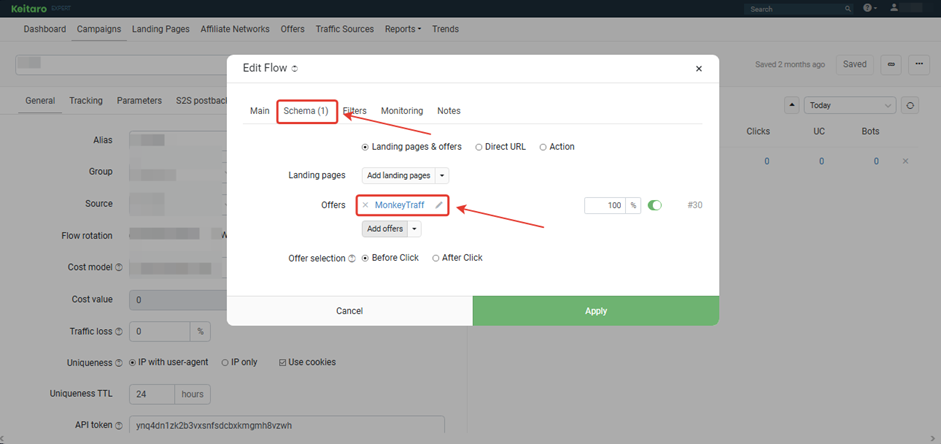This screenshot has height=444, width=941.
Task: Click the offer share percent field
Action: tap(605, 205)
